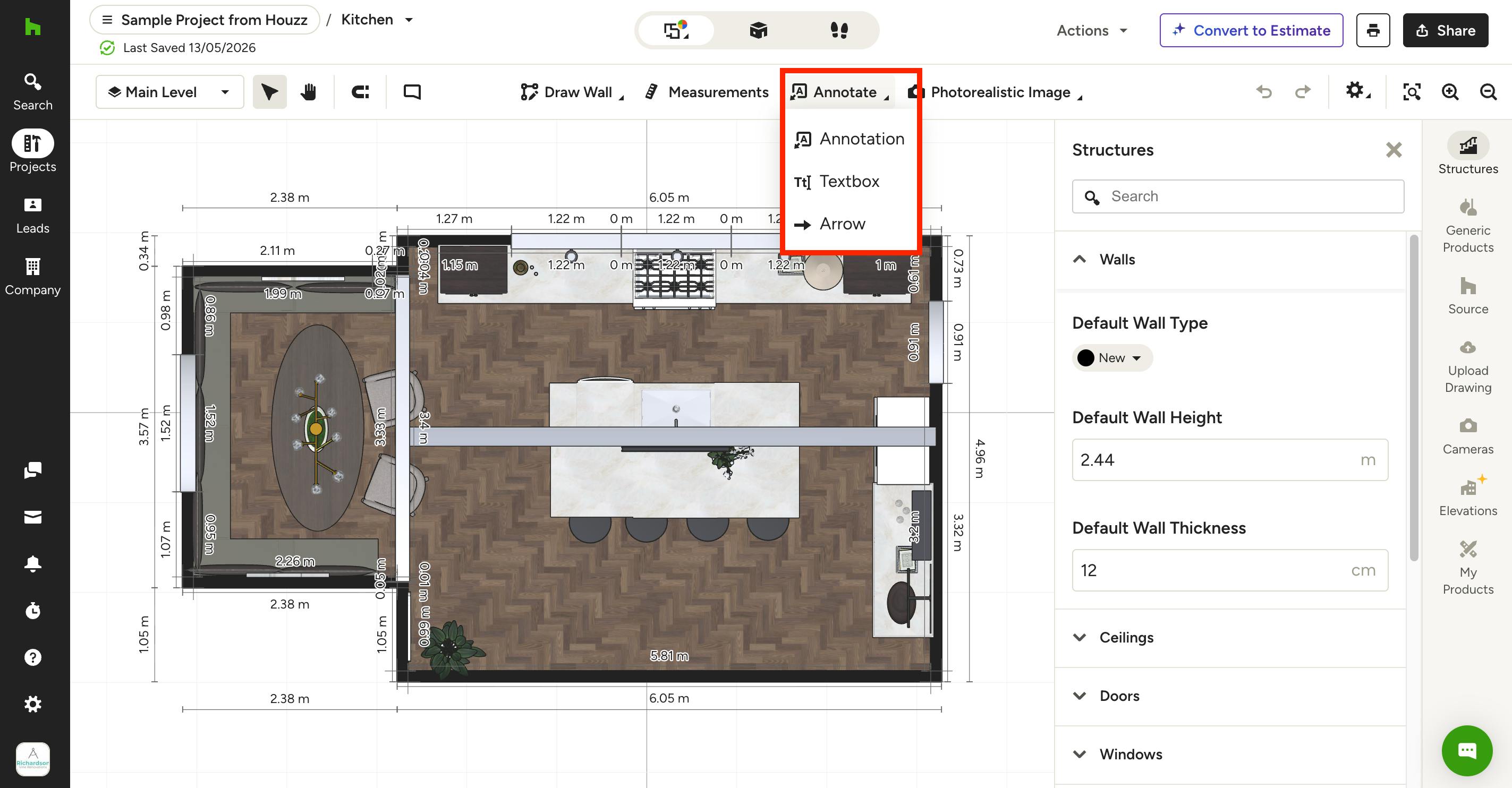Choose Annotation from the Annotate menu
The image size is (1512, 788).
(x=850, y=139)
